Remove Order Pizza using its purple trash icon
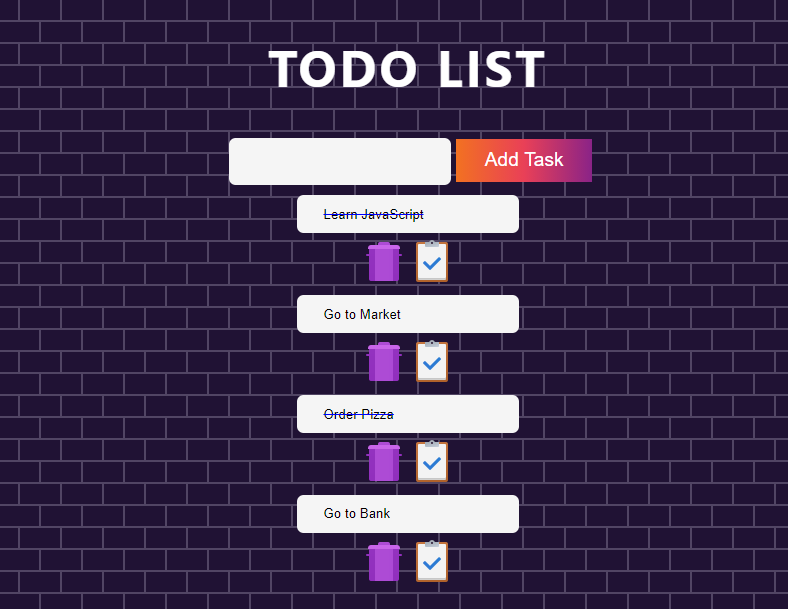This screenshot has width=788, height=609. [x=384, y=462]
